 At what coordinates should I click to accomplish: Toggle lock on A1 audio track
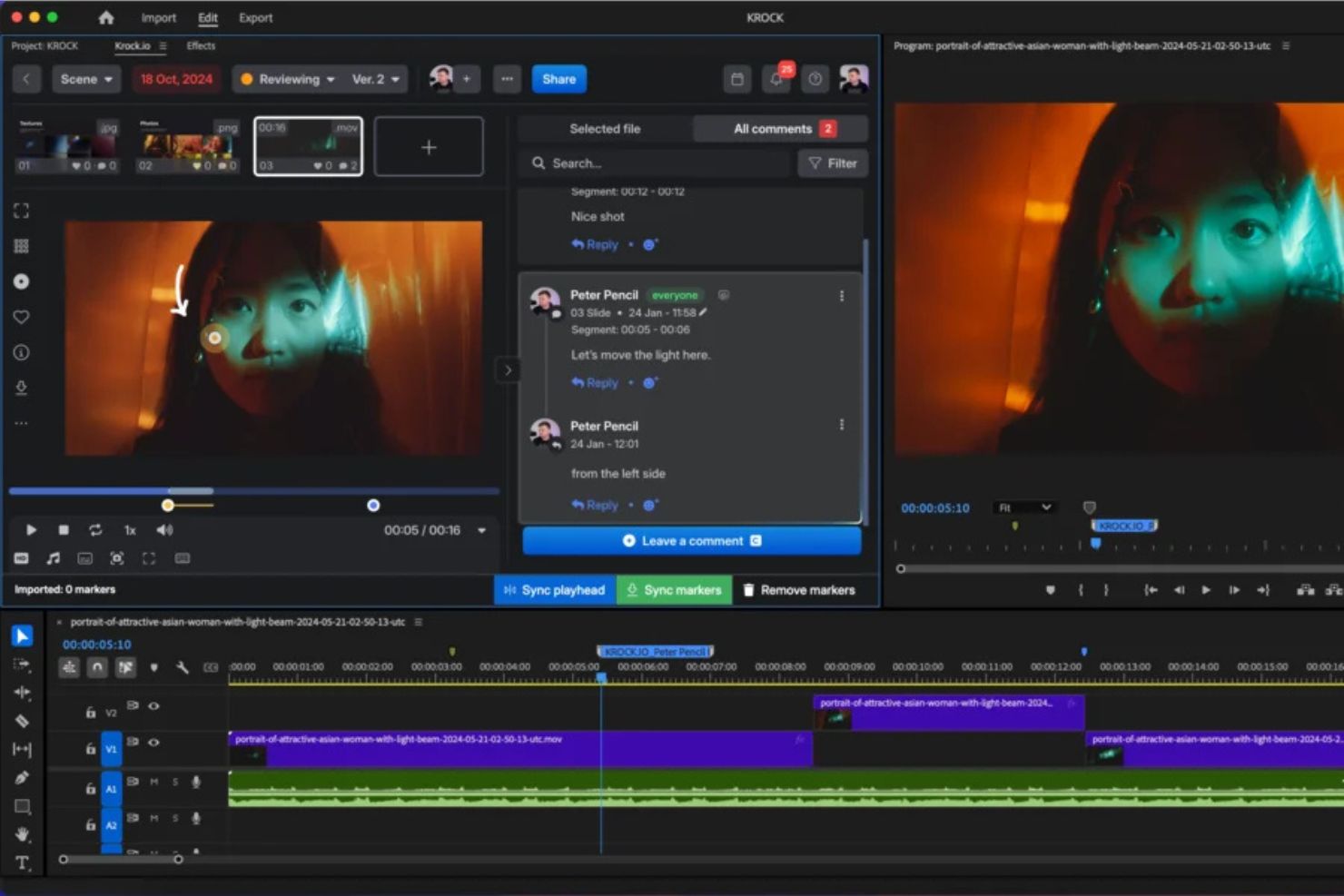coord(90,789)
